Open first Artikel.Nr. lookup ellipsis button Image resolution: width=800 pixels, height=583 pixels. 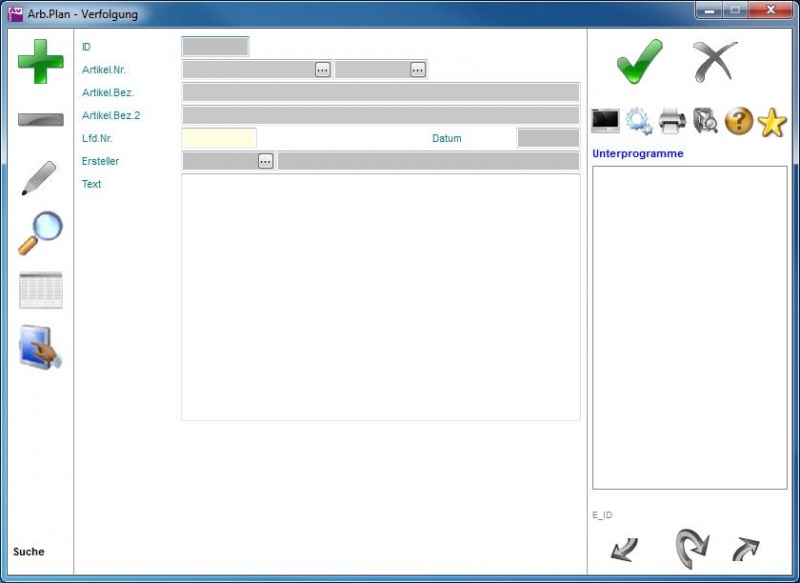pyautogui.click(x=322, y=69)
